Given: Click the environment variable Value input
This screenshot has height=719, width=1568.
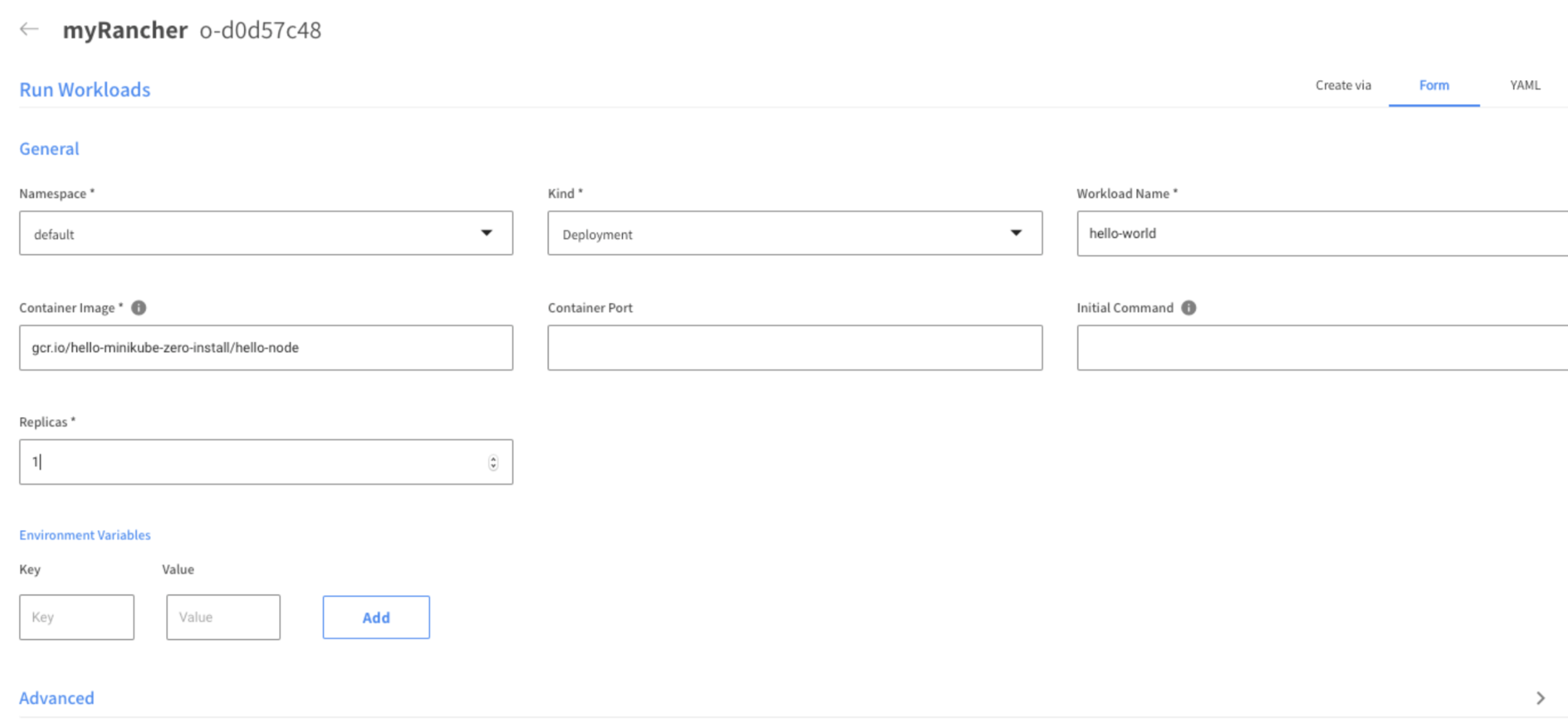Looking at the screenshot, I should tap(223, 617).
